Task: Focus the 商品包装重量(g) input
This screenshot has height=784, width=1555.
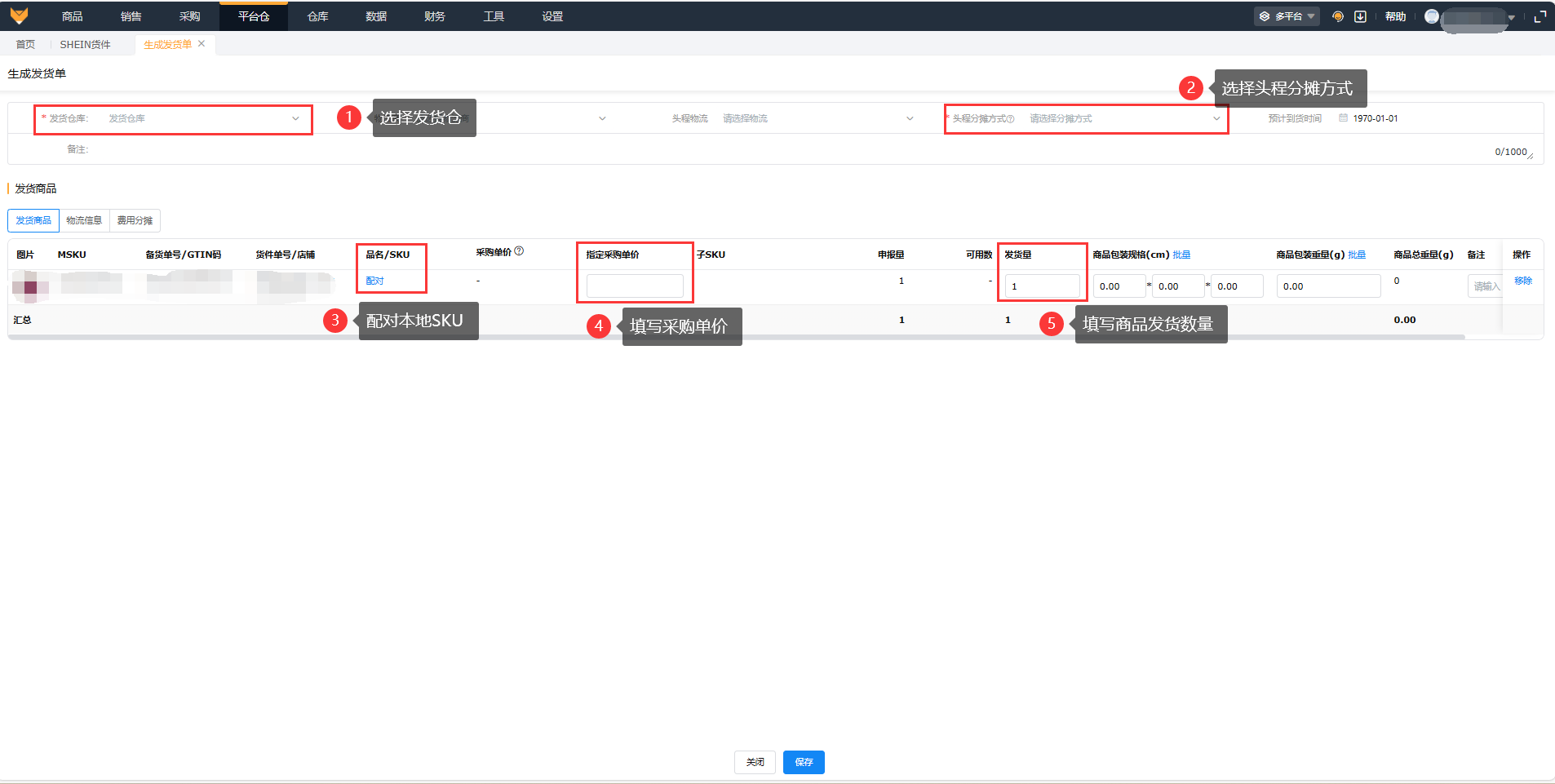Action: tap(1328, 286)
